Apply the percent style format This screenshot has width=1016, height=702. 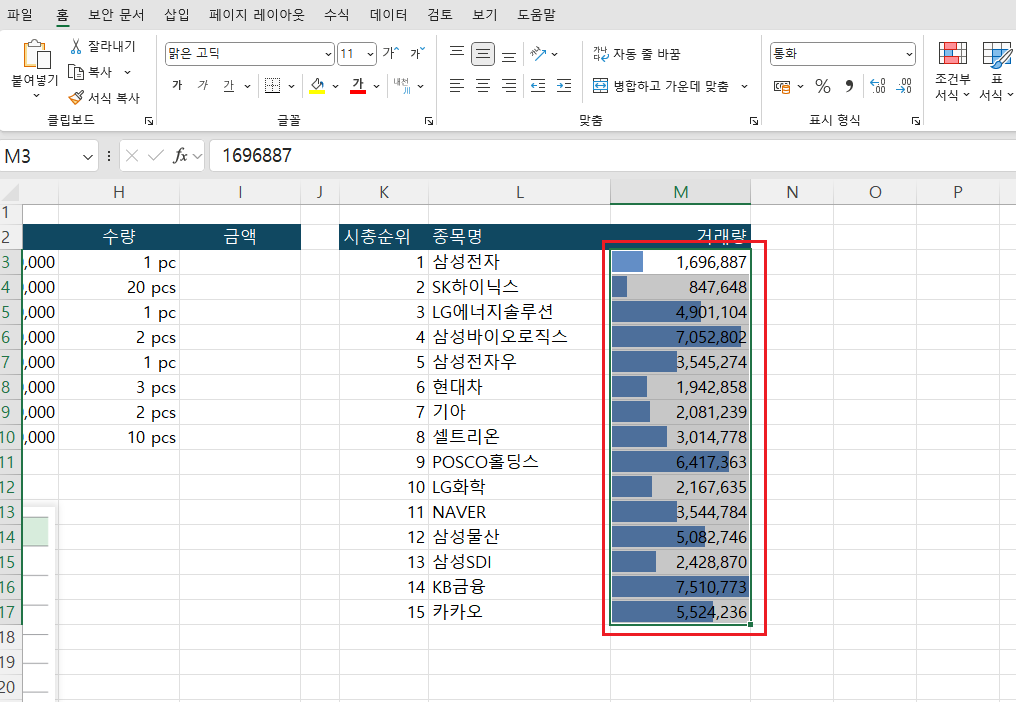(x=823, y=86)
